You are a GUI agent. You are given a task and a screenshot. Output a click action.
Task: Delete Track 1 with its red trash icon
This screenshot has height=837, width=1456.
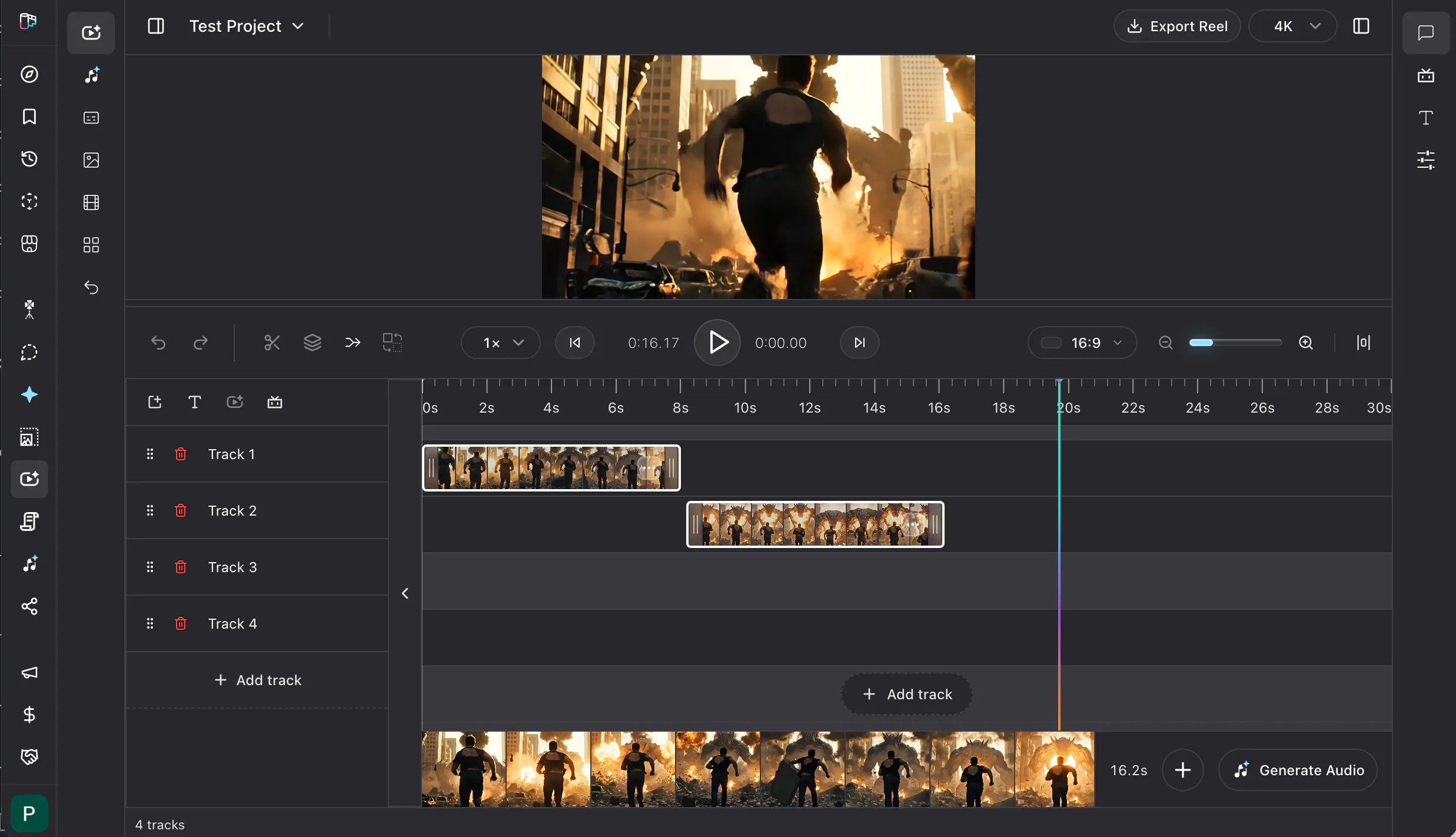[181, 454]
